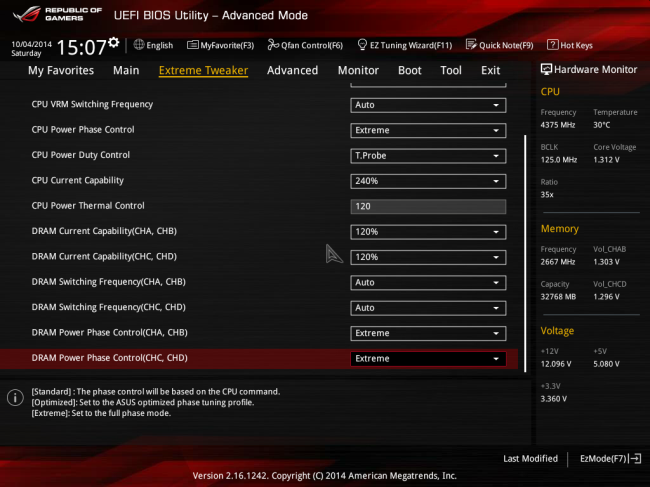650x487 pixels.
Task: Open the Exit tab
Action: [x=490, y=70]
